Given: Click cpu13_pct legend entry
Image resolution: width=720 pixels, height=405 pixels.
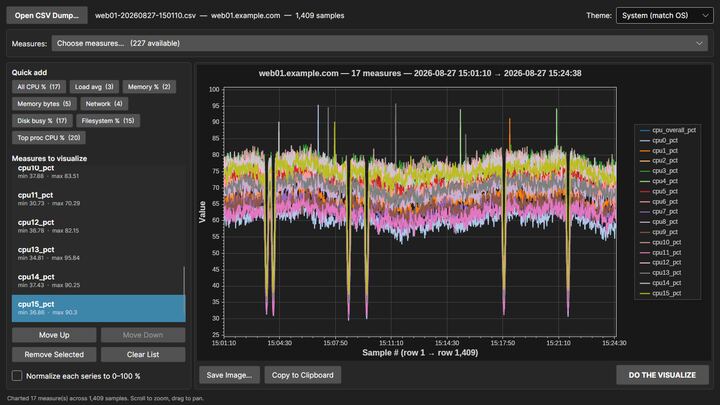Looking at the screenshot, I should pos(661,273).
